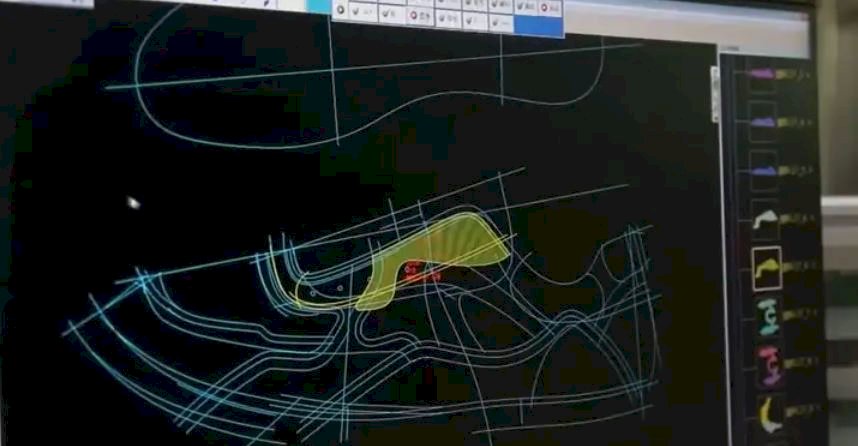Choose the pink pattern piece thumbnail
Viewport: 858px width, 446px height.
point(769,363)
